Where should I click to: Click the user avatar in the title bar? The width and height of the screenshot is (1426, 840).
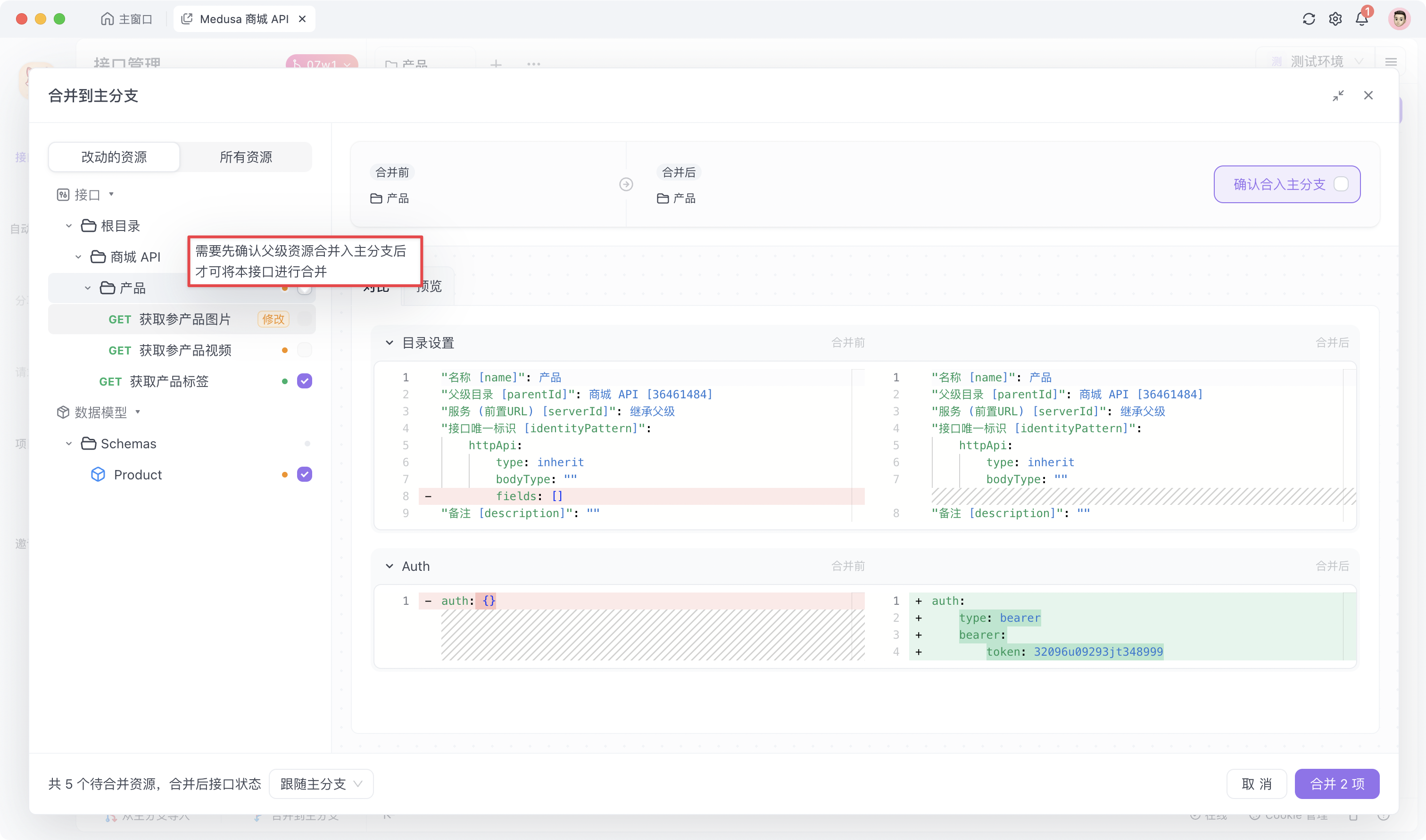click(x=1400, y=19)
